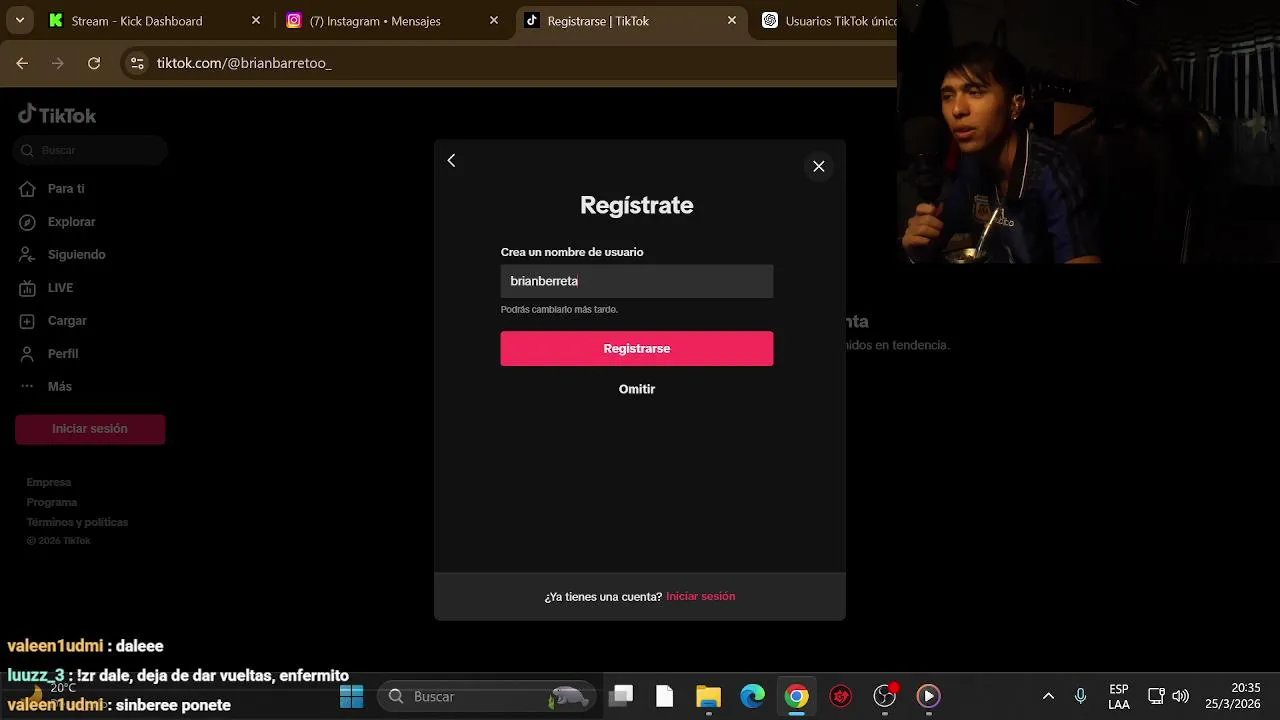
Task: Close the Instagram Mensajes tab
Action: pos(494,20)
